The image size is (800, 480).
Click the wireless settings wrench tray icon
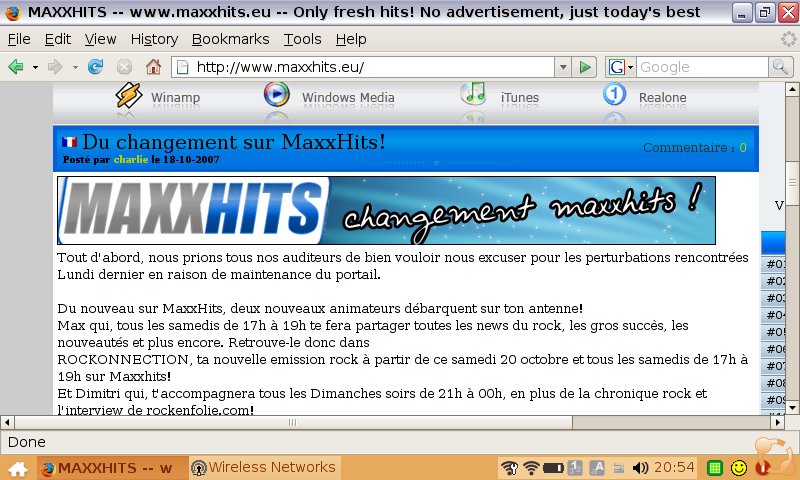pos(509,468)
